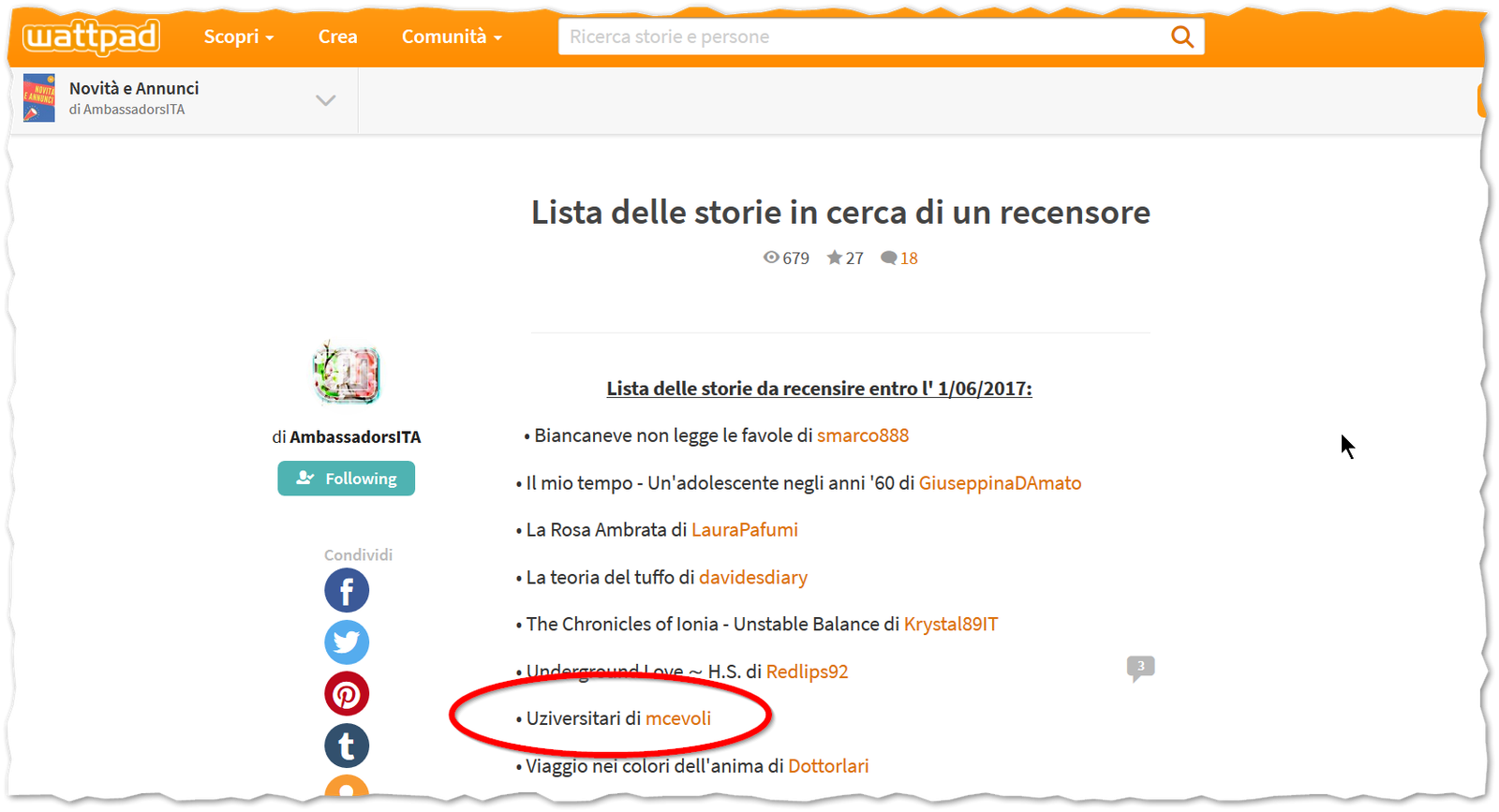The image size is (1499, 812).
Task: Click the Wattpad logo
Action: [x=91, y=37]
